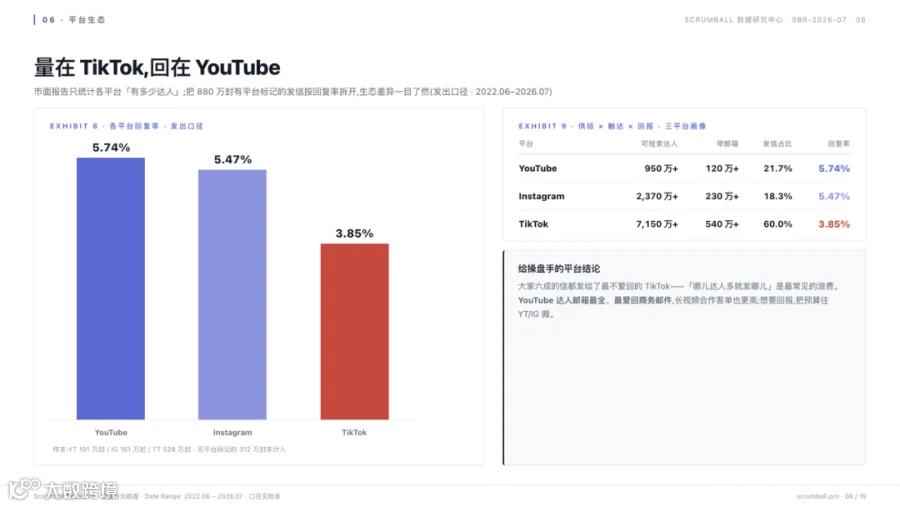Click the 可检索达人 column header

click(660, 144)
